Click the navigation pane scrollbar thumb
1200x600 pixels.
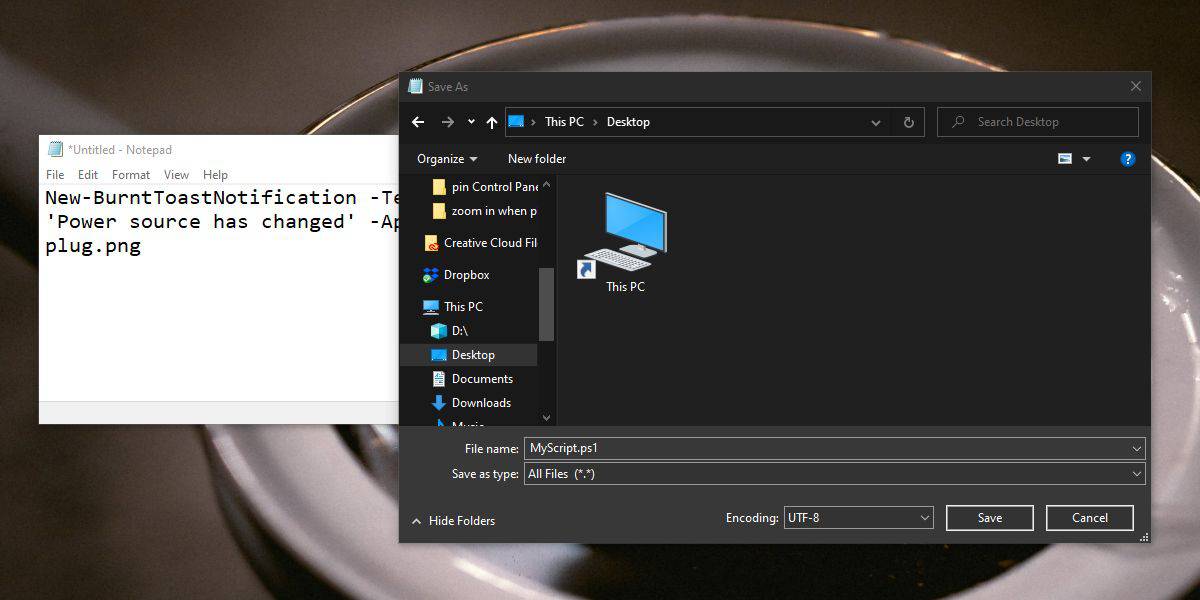coord(547,305)
